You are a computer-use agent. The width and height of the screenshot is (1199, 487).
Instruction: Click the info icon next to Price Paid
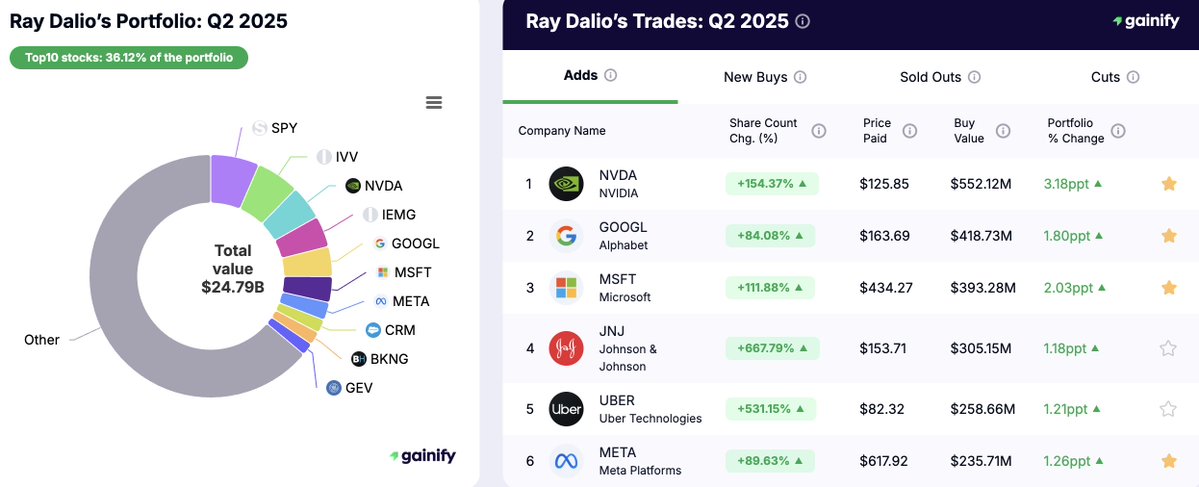coord(909,131)
